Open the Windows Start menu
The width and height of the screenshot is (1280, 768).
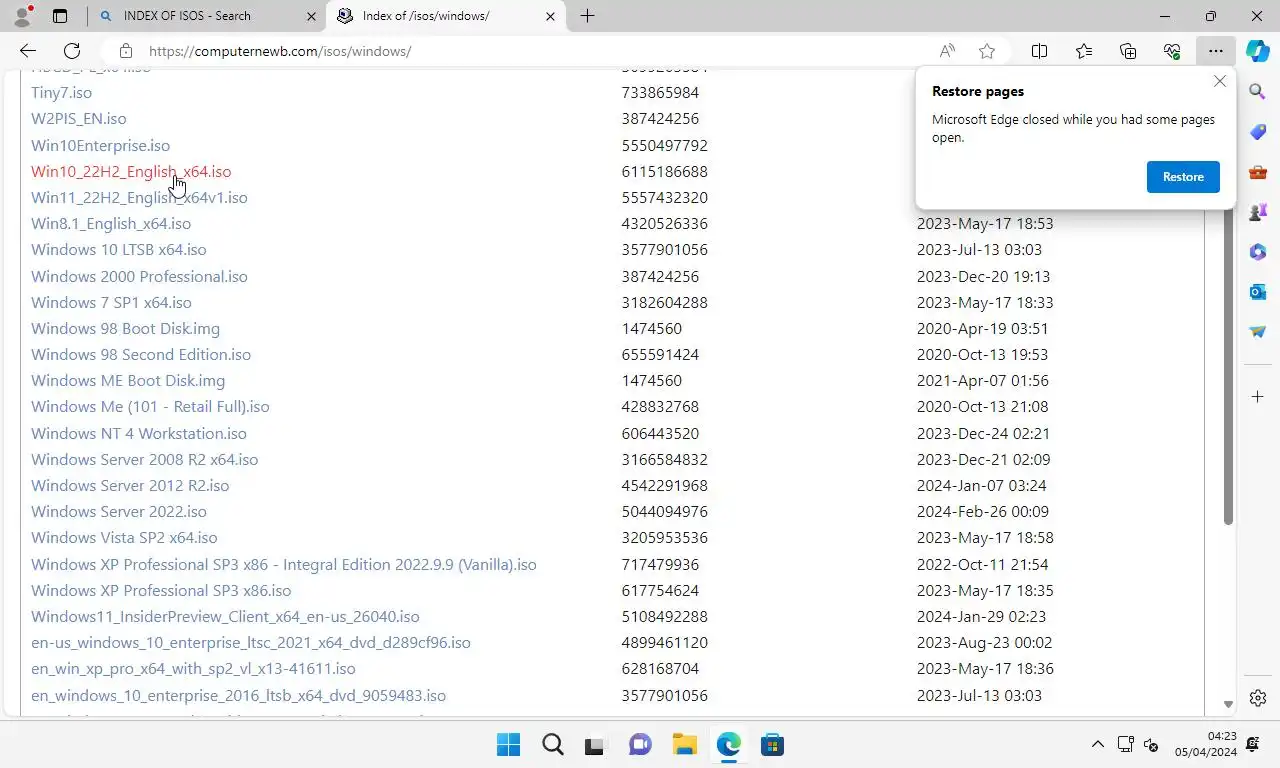click(508, 744)
